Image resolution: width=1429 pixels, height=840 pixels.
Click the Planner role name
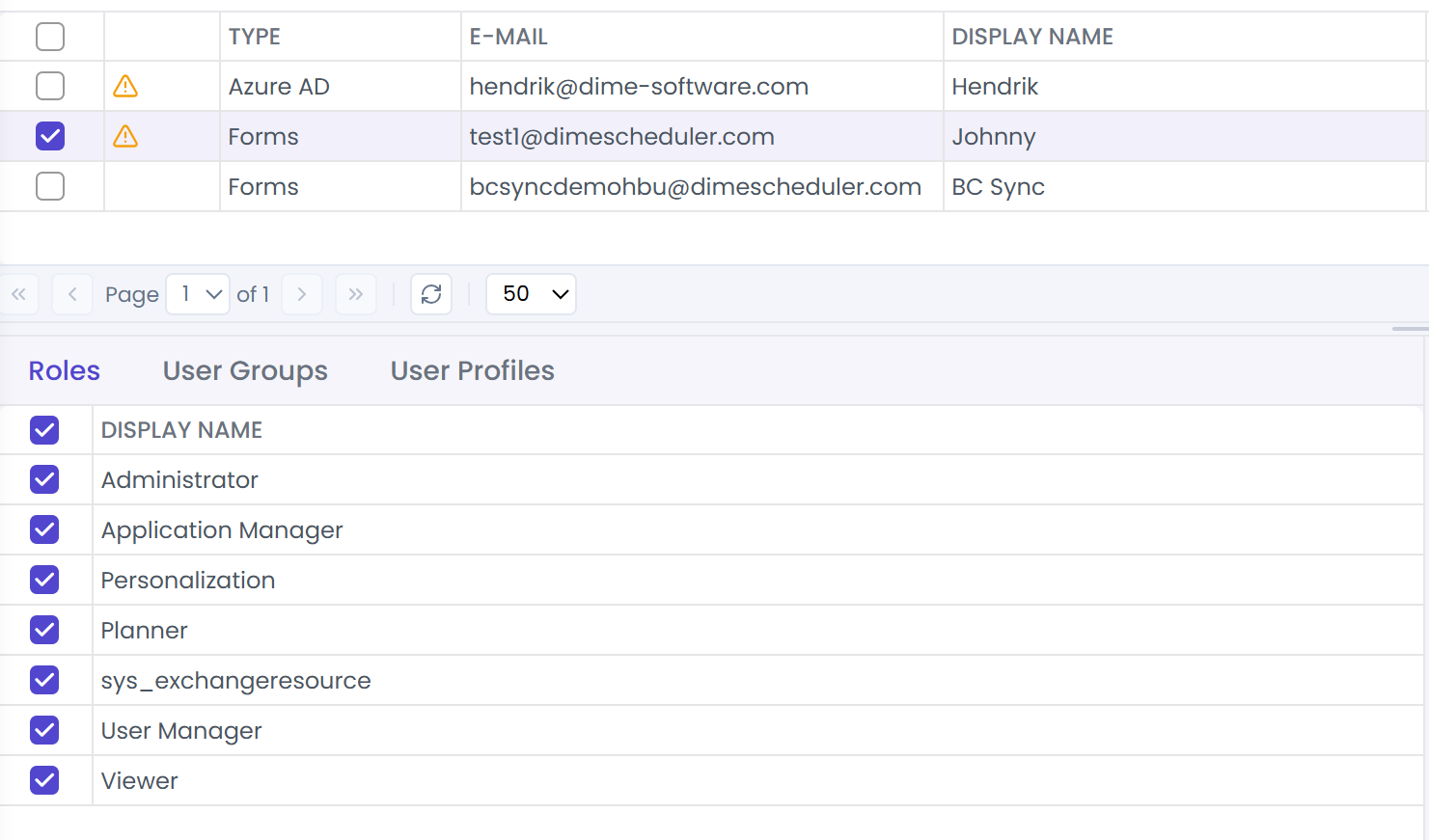[x=144, y=631]
